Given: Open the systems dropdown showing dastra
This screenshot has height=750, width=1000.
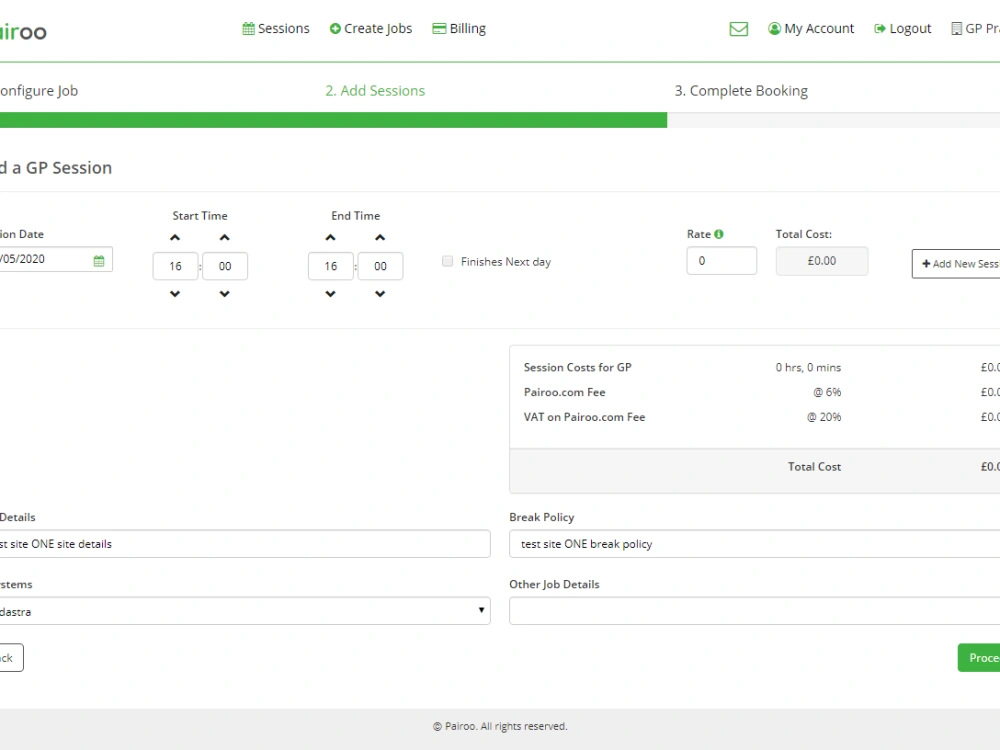Looking at the screenshot, I should (245, 611).
